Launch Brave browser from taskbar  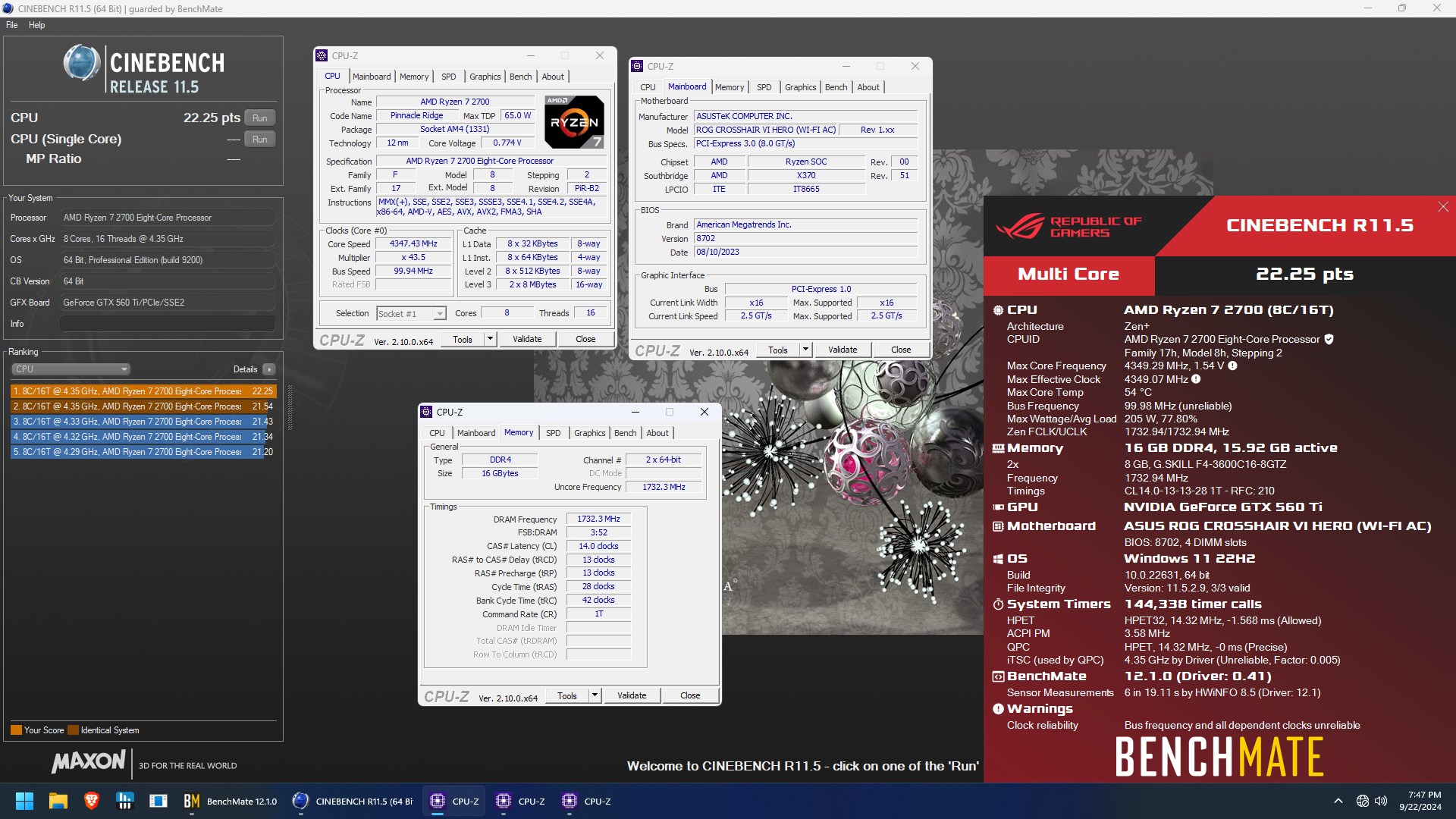(x=92, y=801)
